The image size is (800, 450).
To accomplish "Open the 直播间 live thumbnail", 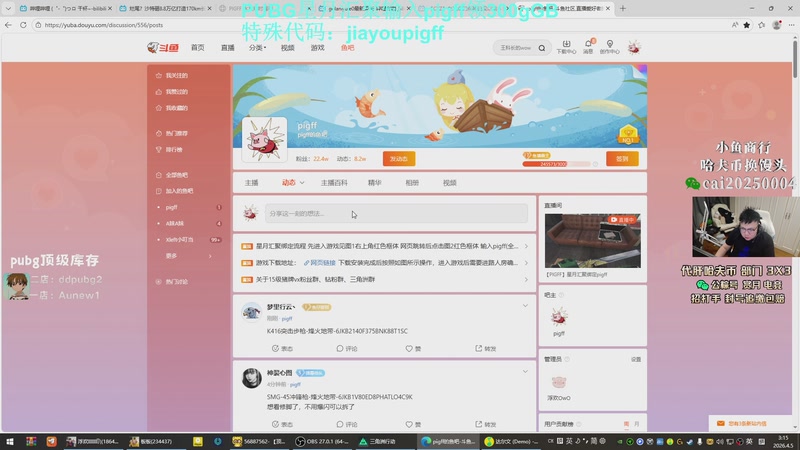I will [592, 241].
